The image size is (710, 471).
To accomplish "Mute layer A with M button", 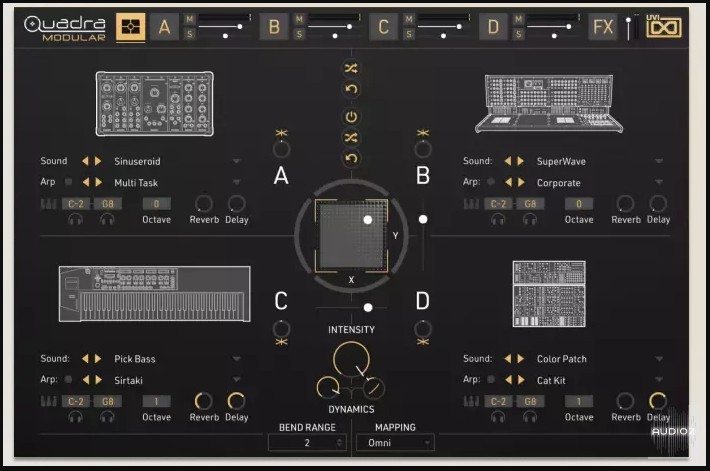I will pyautogui.click(x=190, y=19).
